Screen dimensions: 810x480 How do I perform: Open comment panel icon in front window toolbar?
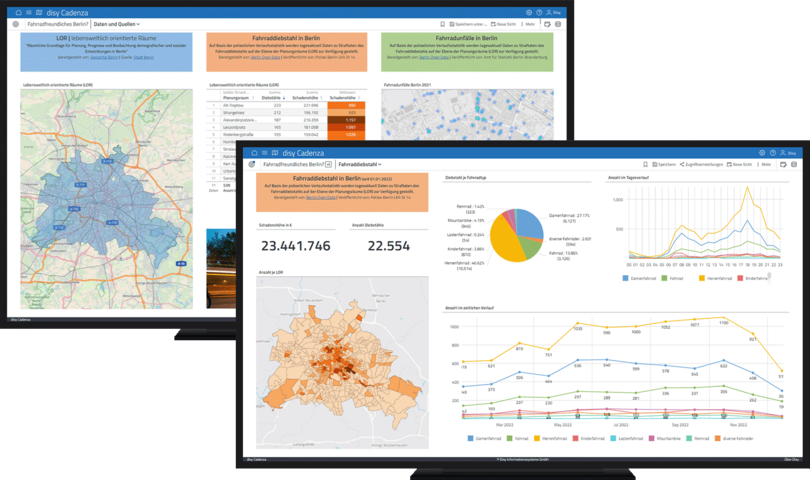(784, 164)
